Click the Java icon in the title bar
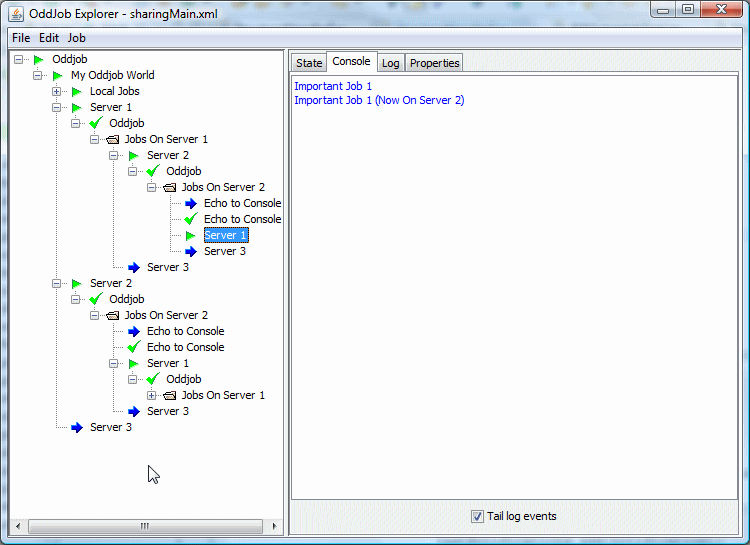750x545 pixels. pos(15,11)
